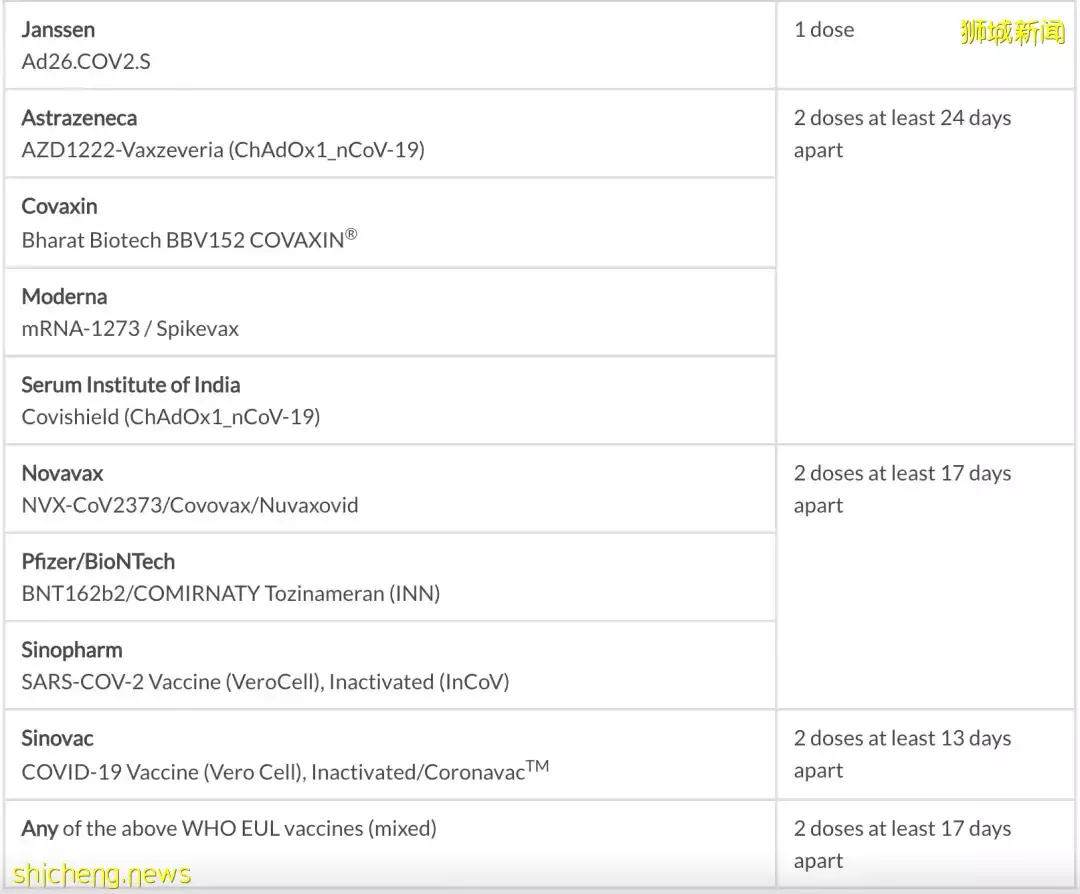Click the BNT162b2/COMIRNATY Tozinameran text
1080x894 pixels.
pyautogui.click(x=231, y=593)
